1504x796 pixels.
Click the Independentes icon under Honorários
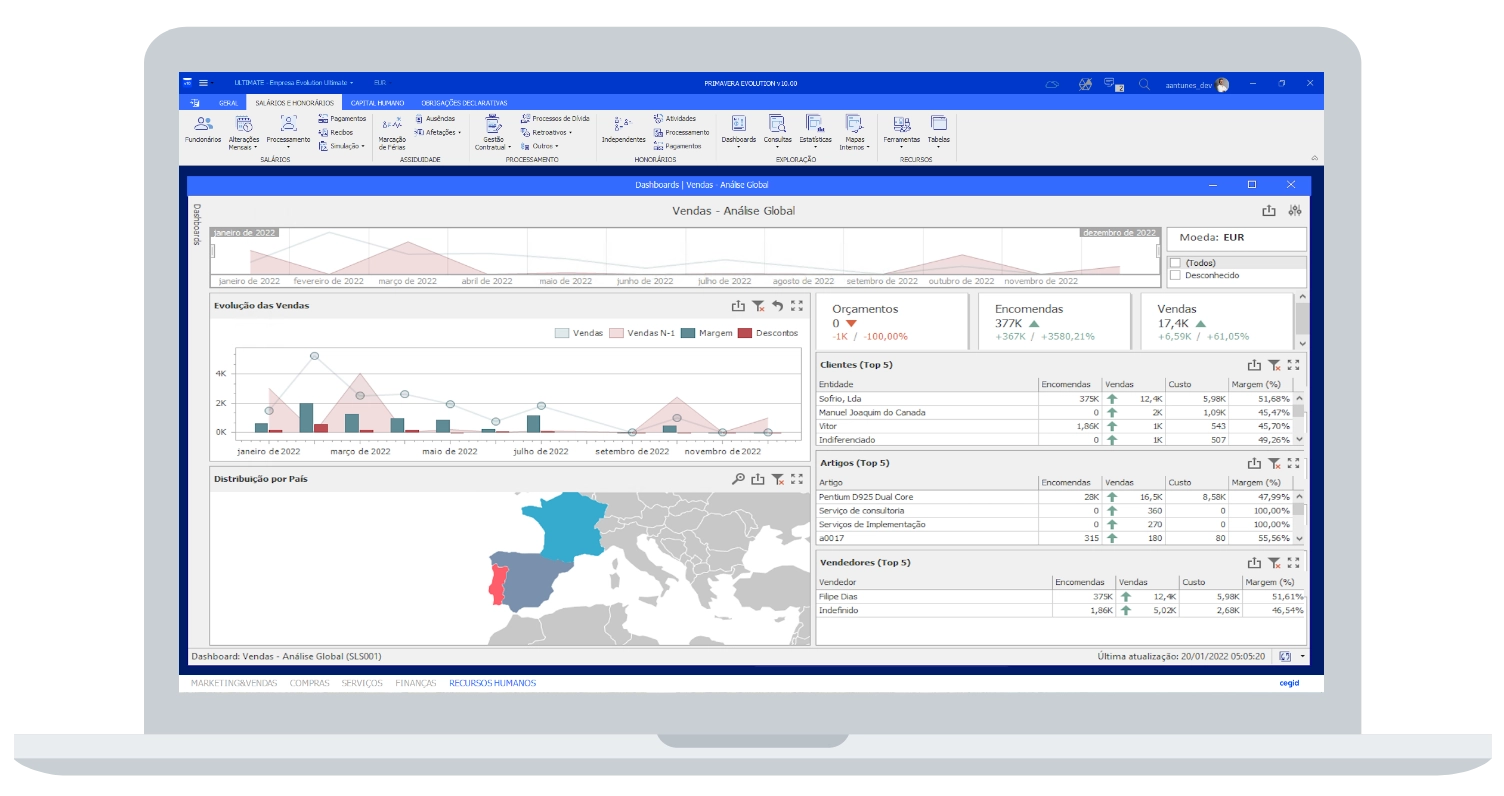point(623,129)
